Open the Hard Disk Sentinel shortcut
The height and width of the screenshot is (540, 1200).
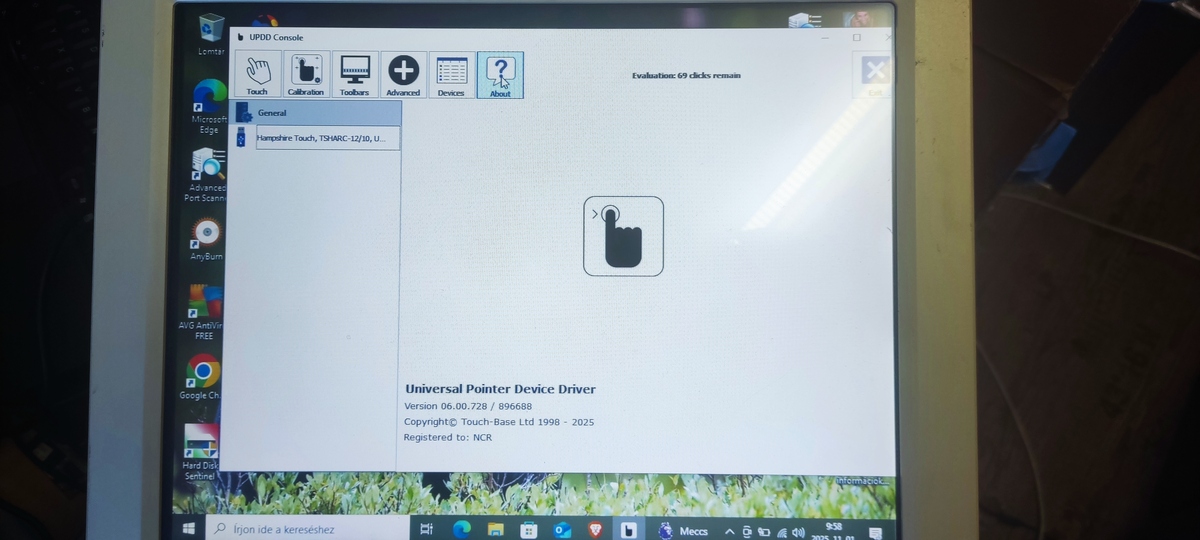pos(199,452)
